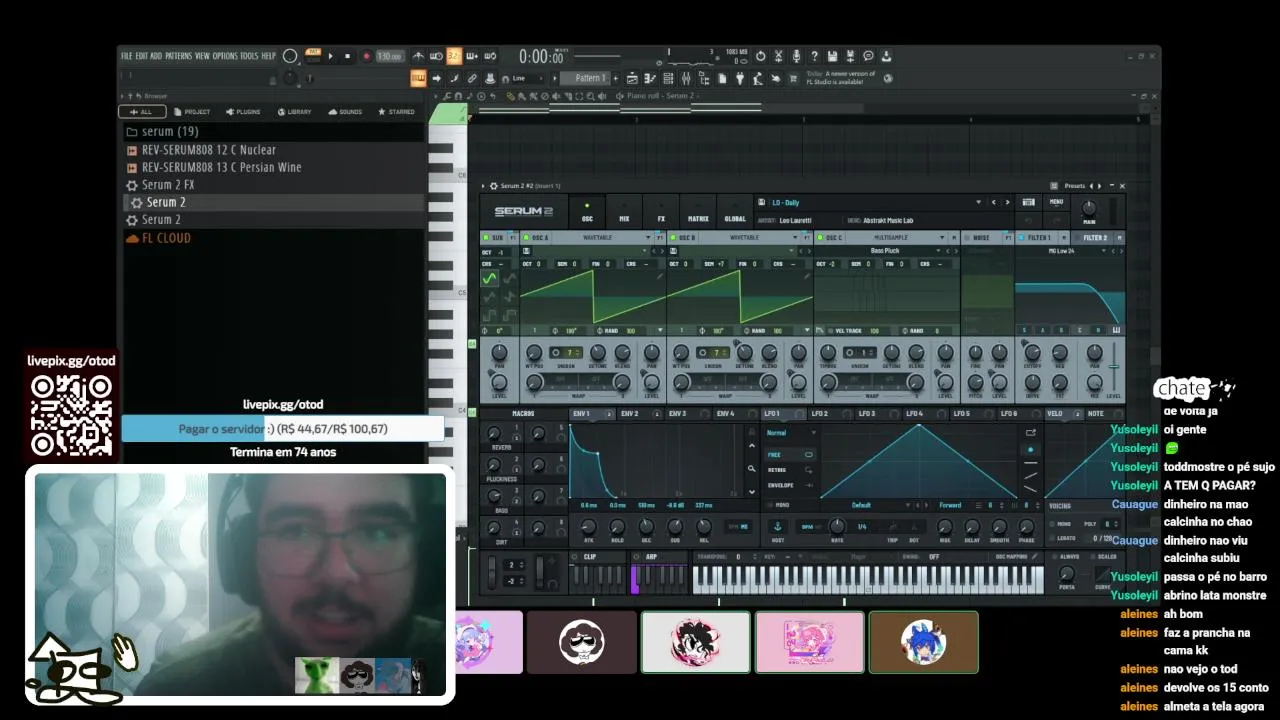The height and width of the screenshot is (720, 1280).
Task: Adjust the REVERB macro knob
Action: 494,433
